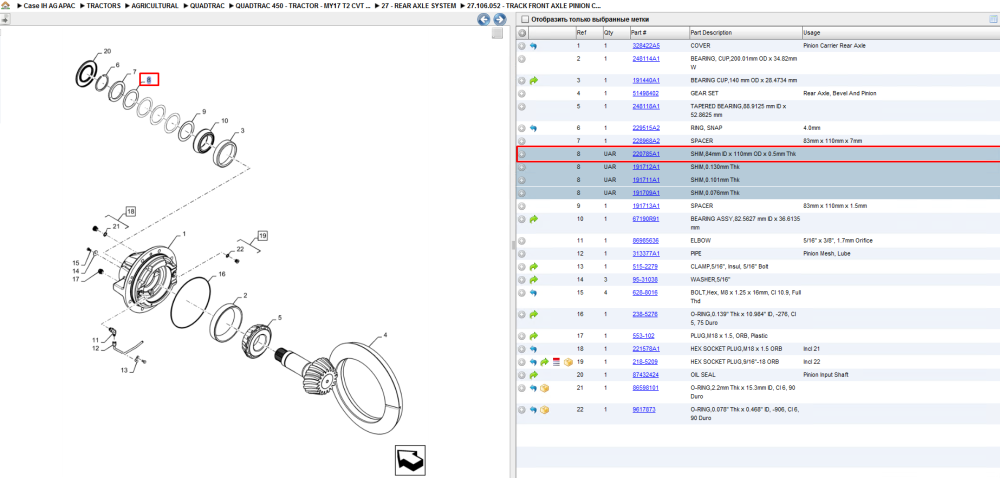Click the blue arrow on the BOLT,Hex row
Image resolution: width=1000 pixels, height=478 pixels.
tap(534, 293)
